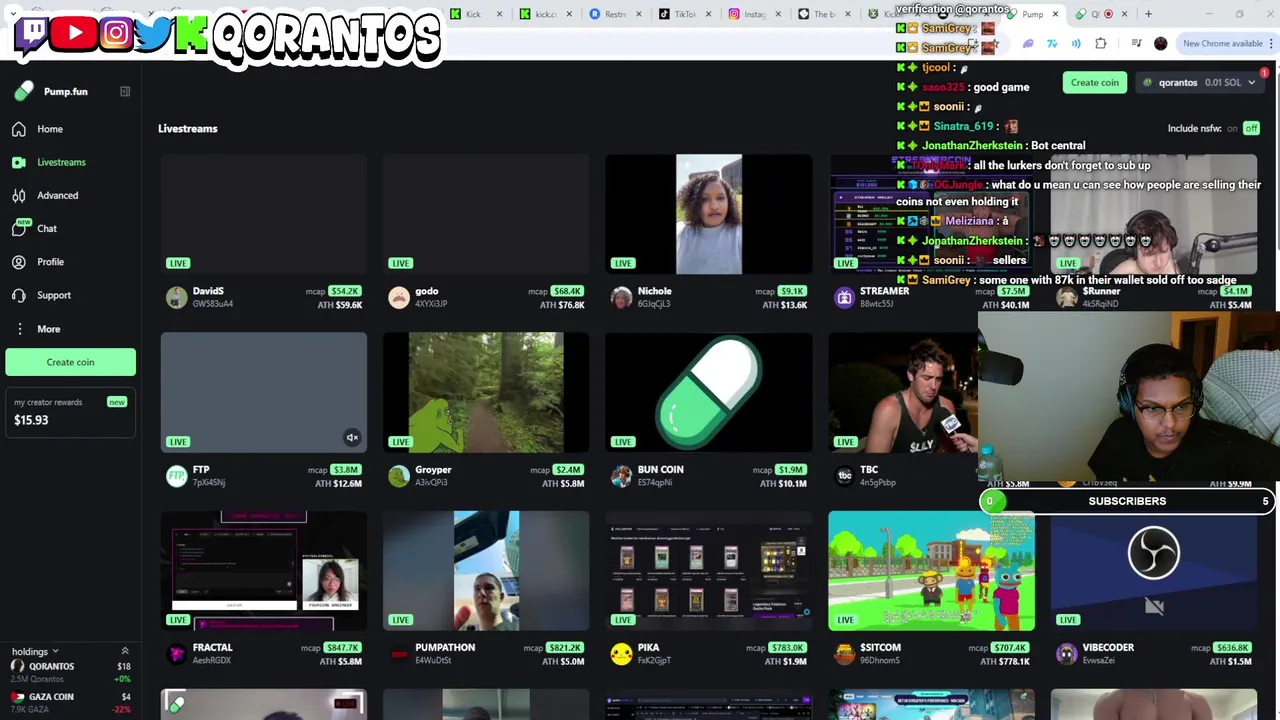
Task: Open New Chrome available menu
Action: pyautogui.click(x=1226, y=43)
